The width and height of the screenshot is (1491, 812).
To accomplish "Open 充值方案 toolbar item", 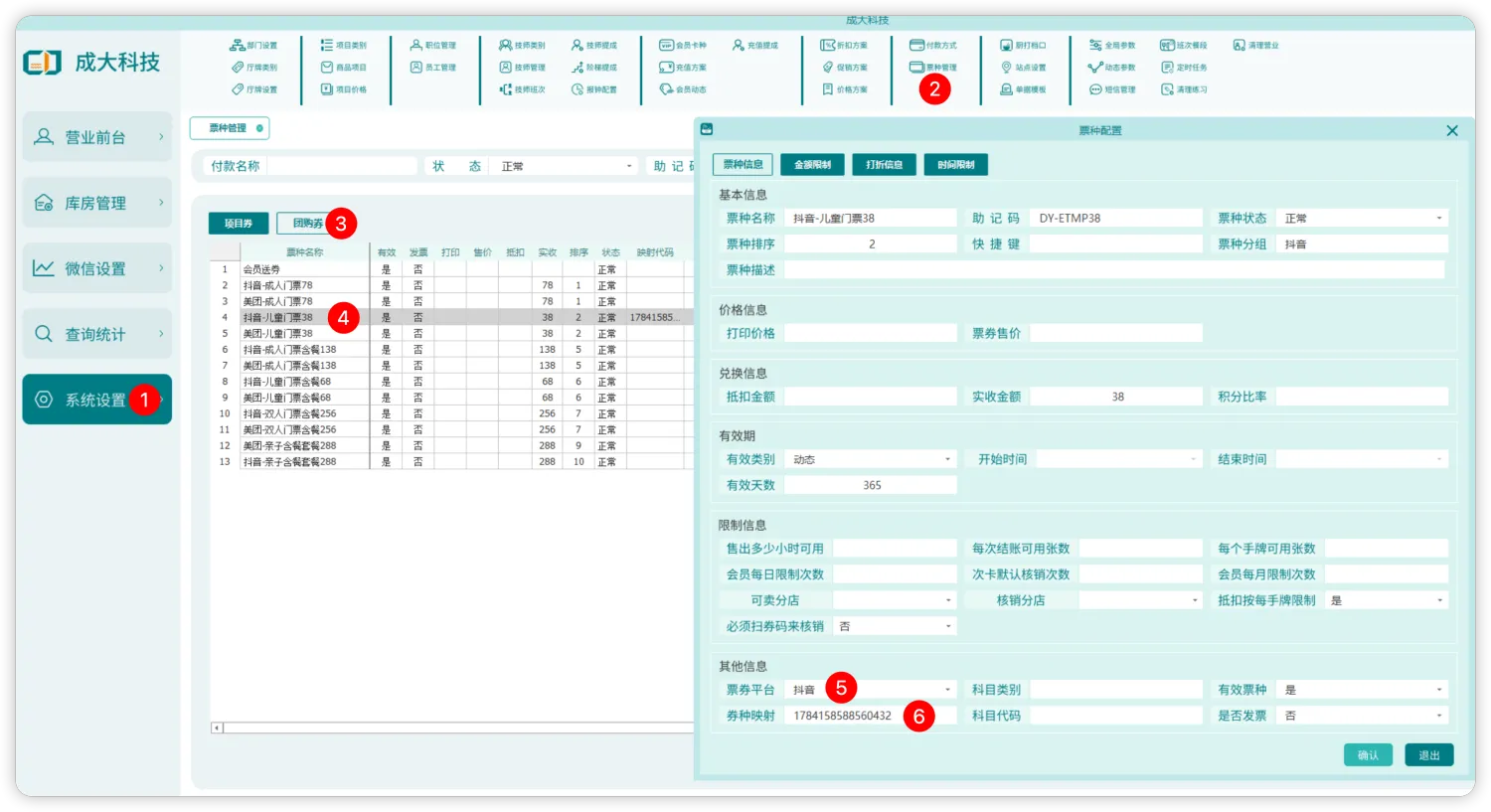I will (683, 68).
